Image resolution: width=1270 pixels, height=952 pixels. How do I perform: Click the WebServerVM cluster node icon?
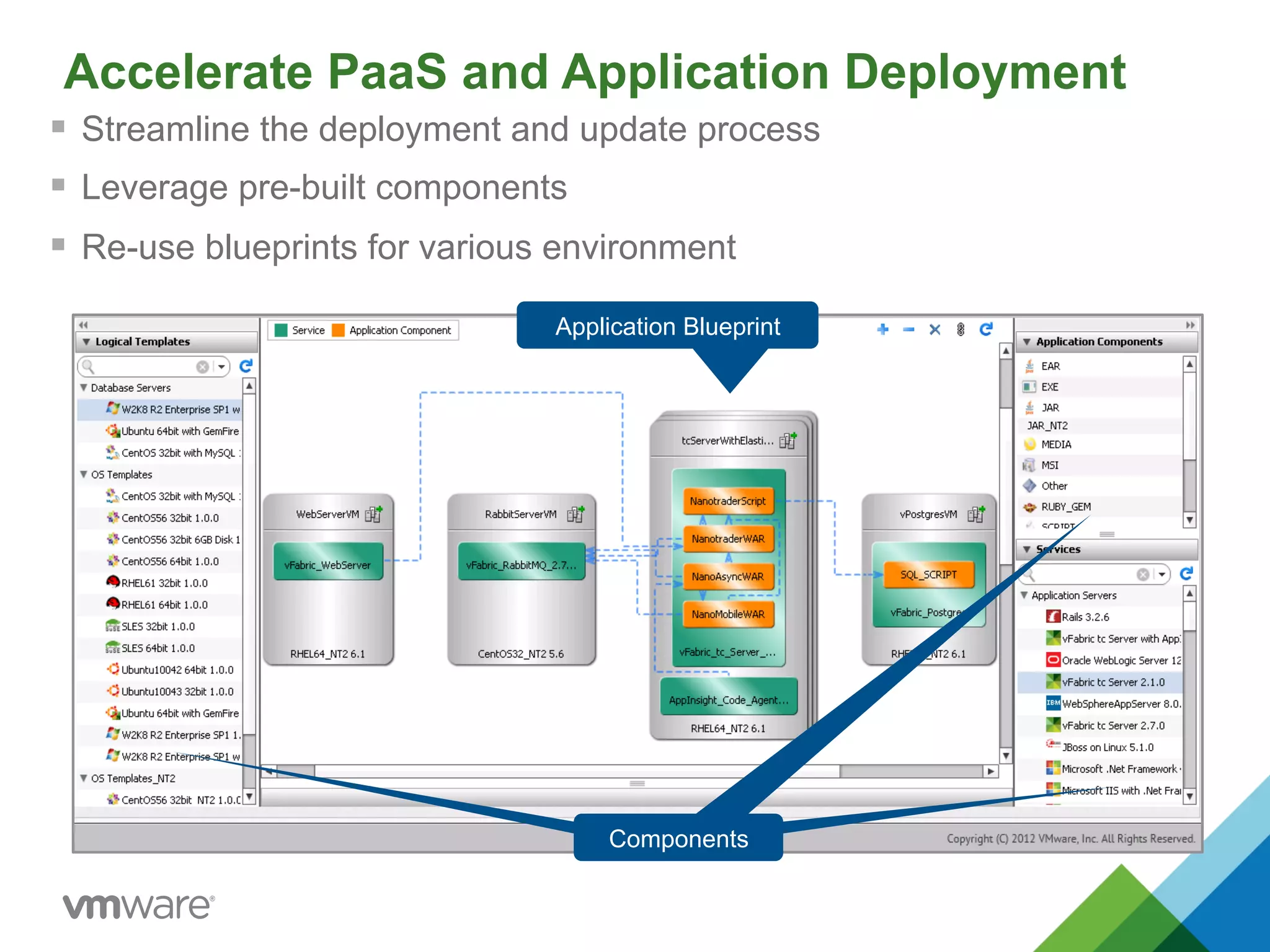click(x=374, y=514)
